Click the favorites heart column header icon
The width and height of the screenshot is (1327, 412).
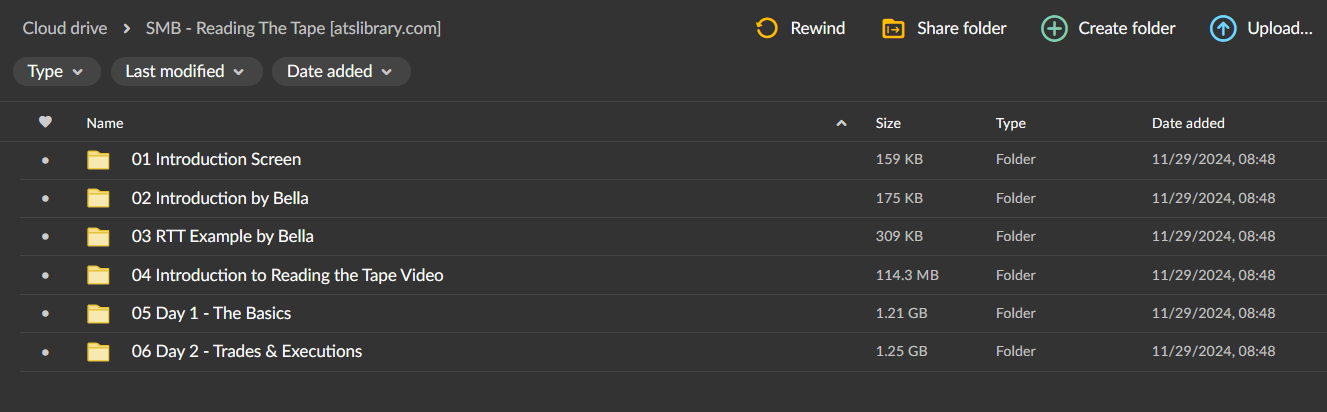(x=45, y=123)
